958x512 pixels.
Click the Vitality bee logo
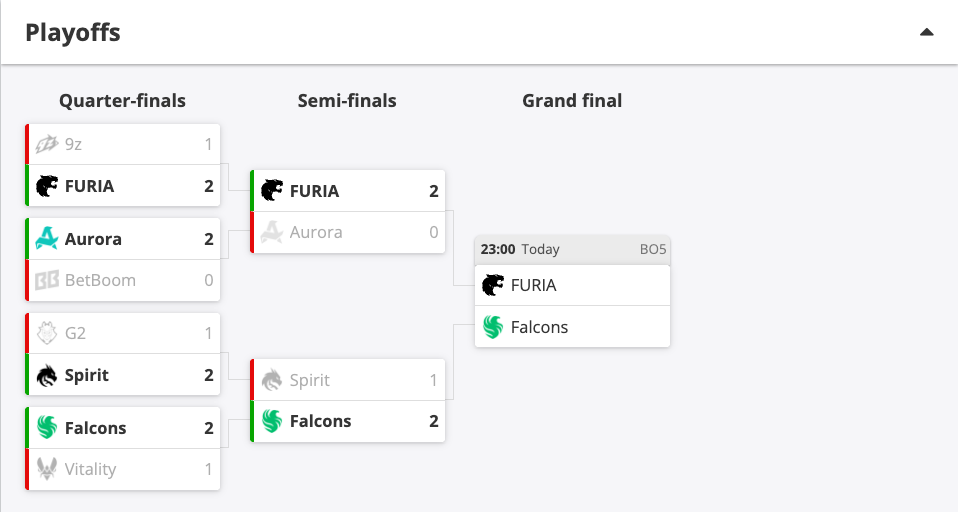coord(46,469)
